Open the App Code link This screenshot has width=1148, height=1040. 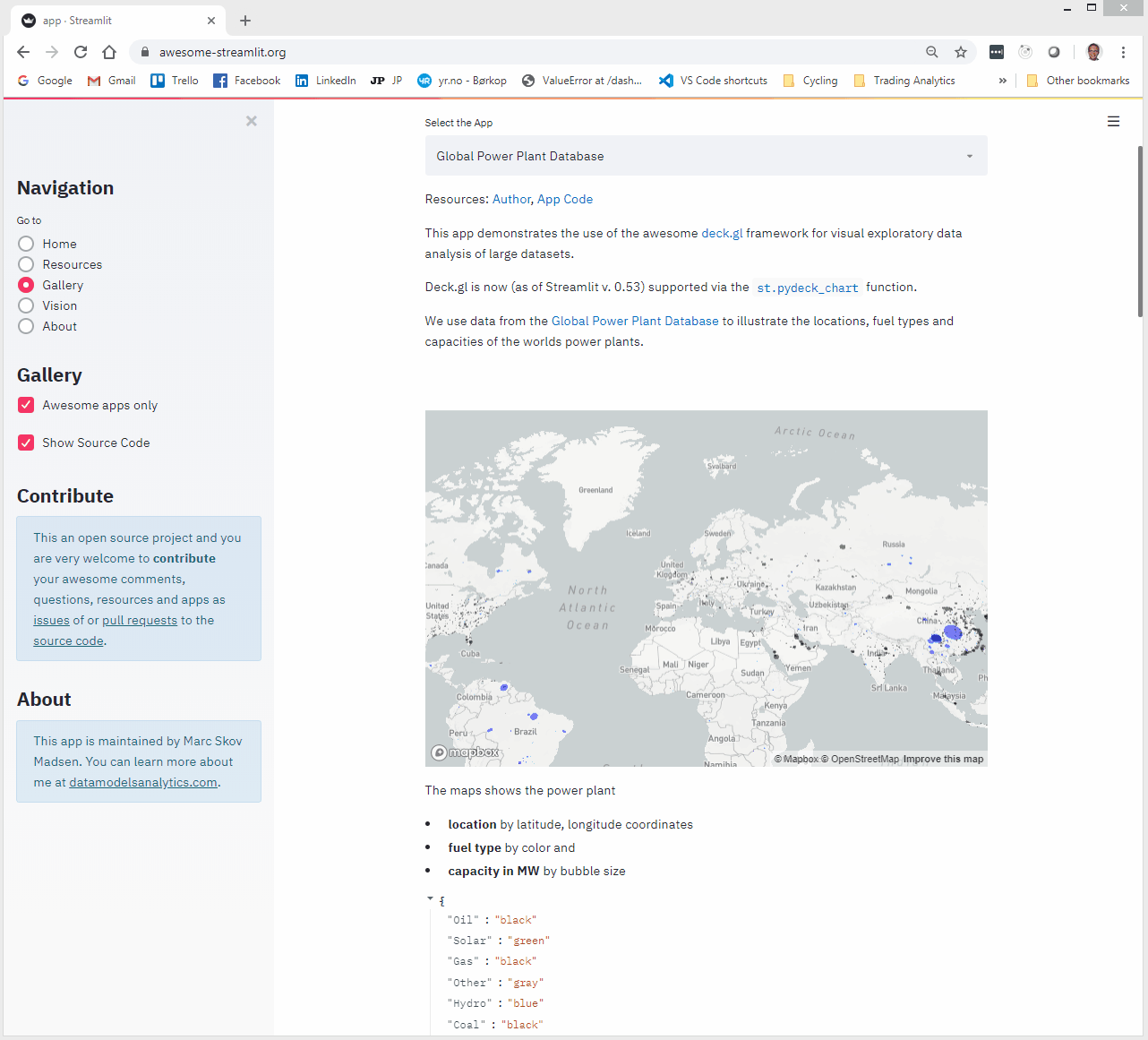(x=565, y=199)
